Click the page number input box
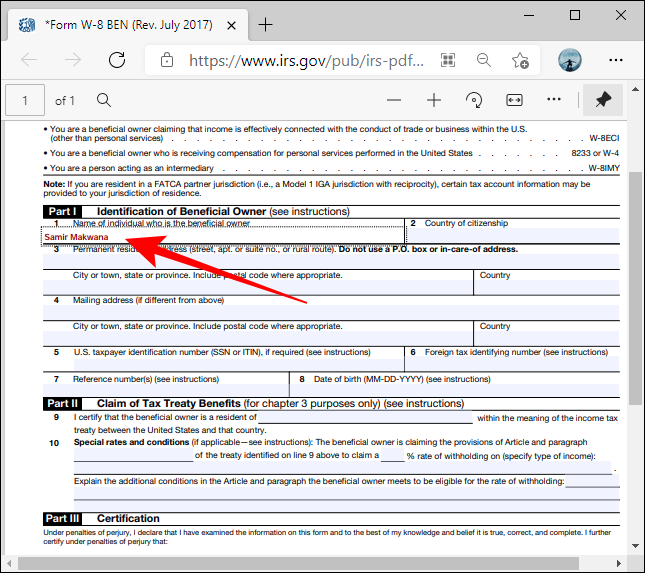 coord(26,100)
